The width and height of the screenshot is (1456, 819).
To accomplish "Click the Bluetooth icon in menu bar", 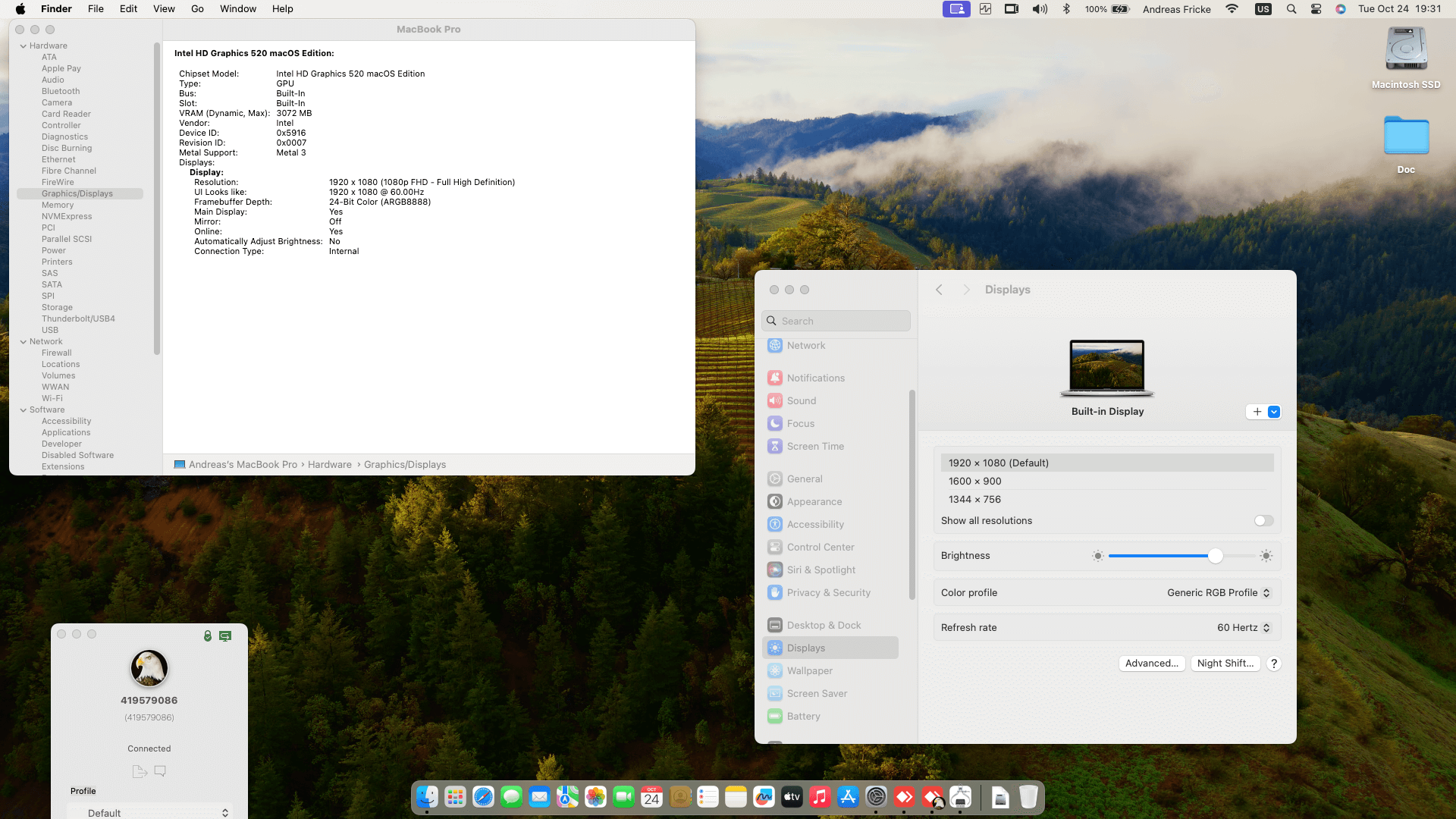I will click(1066, 9).
